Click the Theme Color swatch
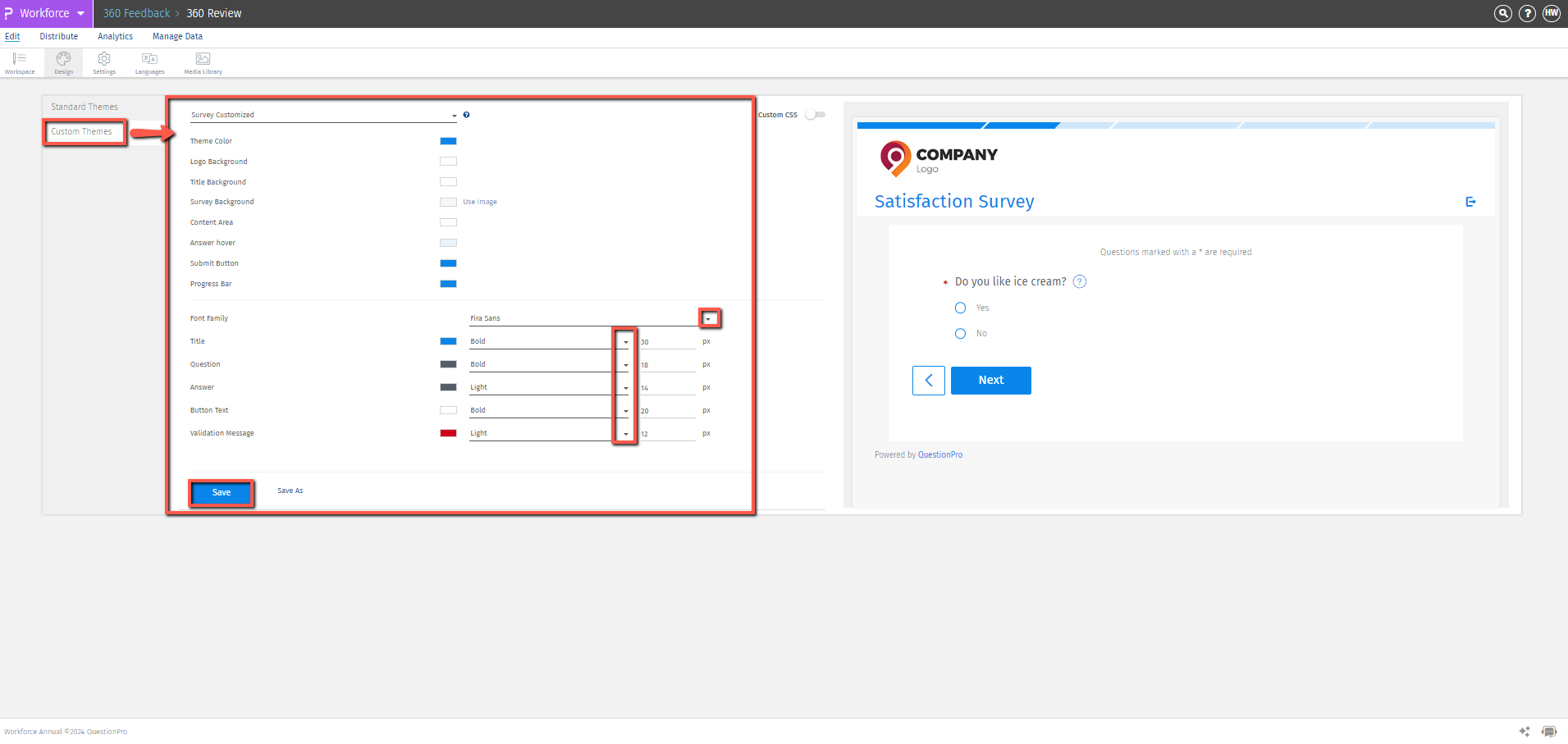 coord(448,140)
